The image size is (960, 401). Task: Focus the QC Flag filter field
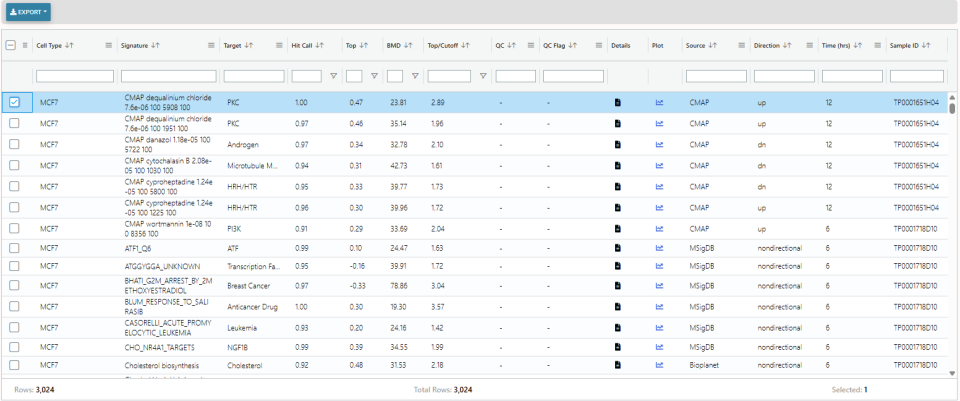tap(573, 76)
